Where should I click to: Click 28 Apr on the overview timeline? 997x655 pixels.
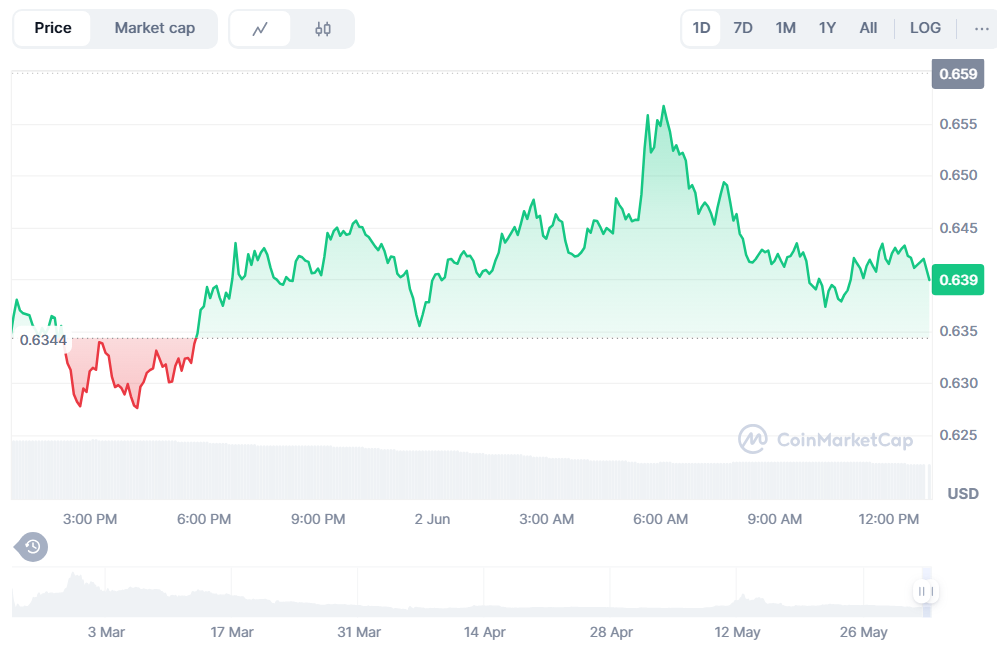612,632
